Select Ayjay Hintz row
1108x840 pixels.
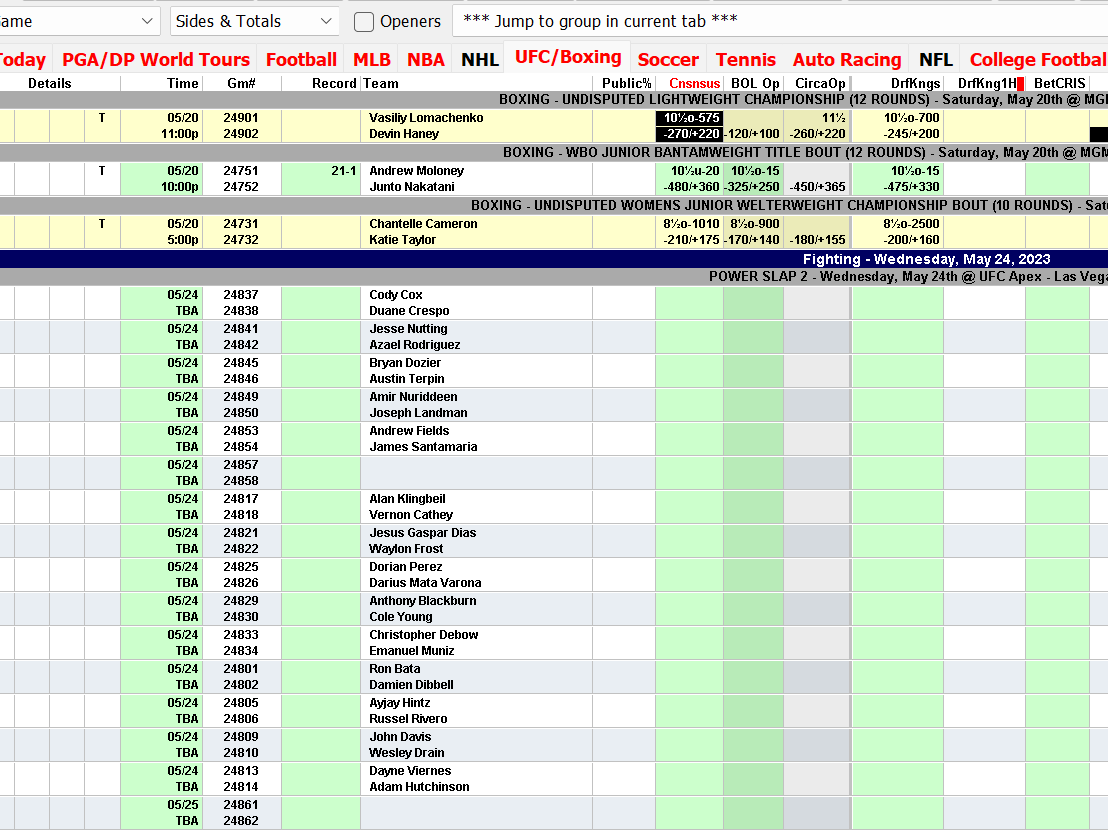click(399, 703)
